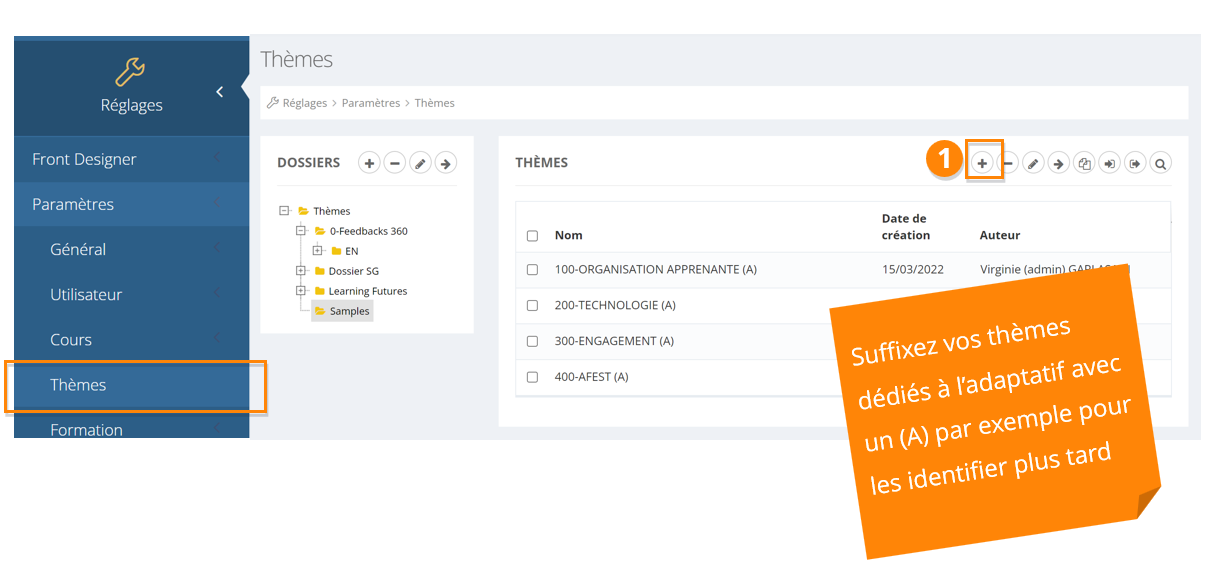Expand the Learning Futures folder node
This screenshot has width=1208, height=567.
[300, 291]
